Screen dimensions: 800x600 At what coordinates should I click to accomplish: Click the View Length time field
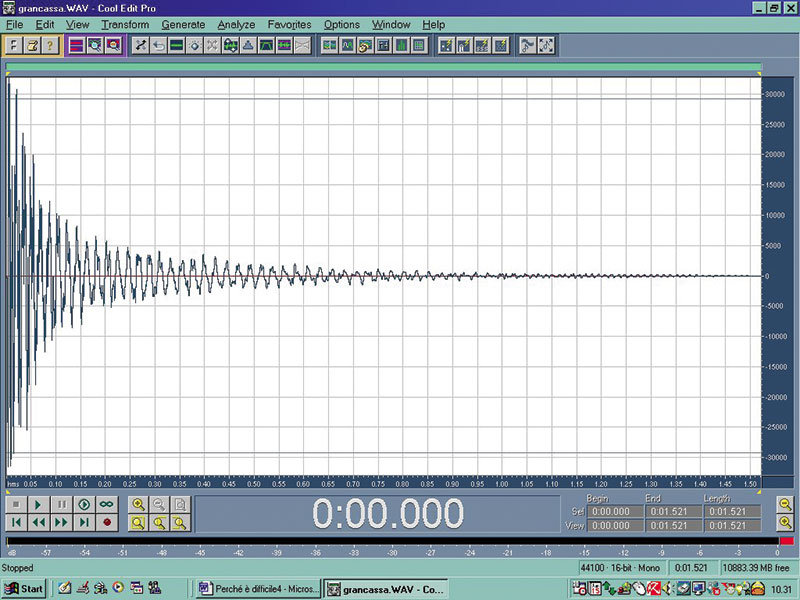coord(732,526)
